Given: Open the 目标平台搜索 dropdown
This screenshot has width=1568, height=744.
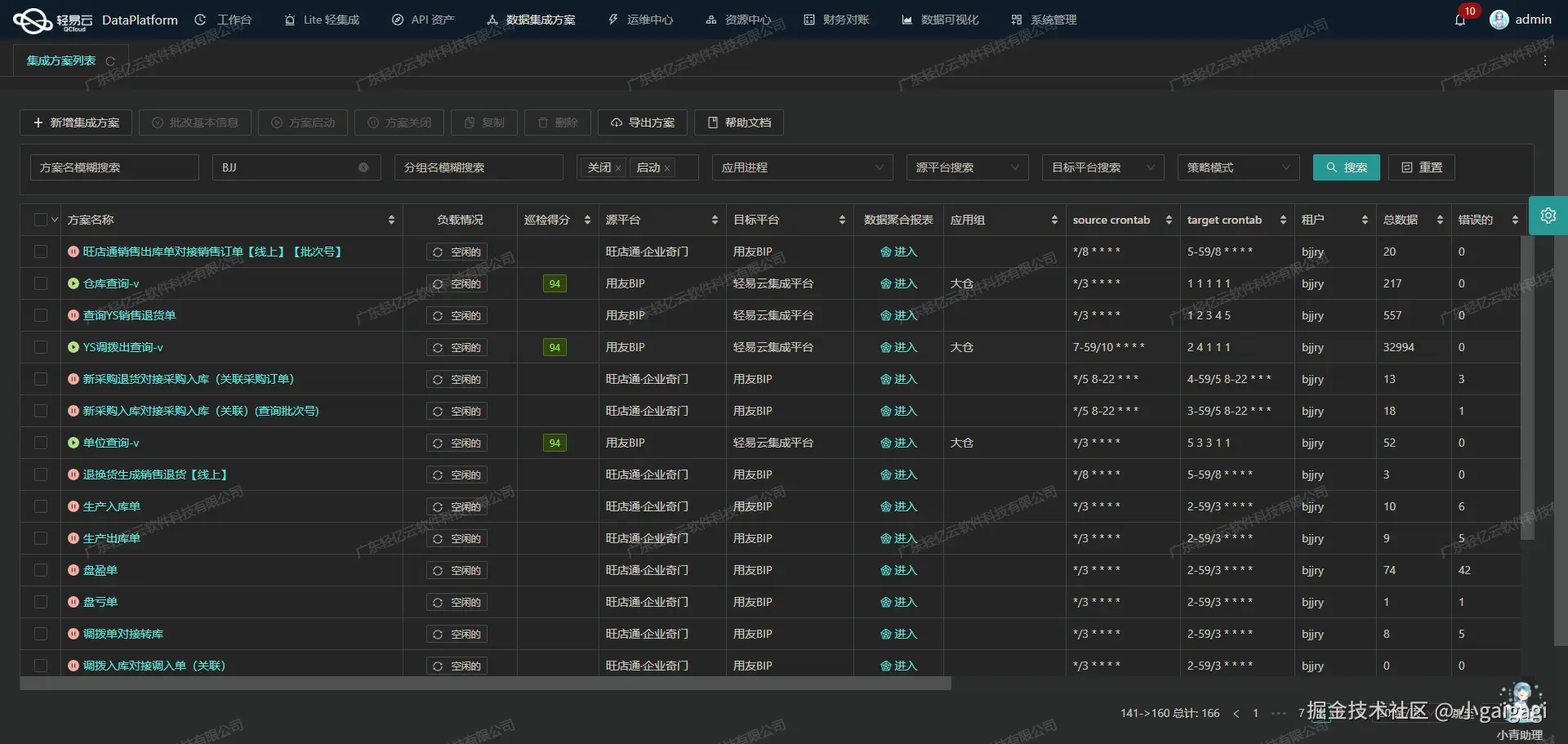Looking at the screenshot, I should point(1102,167).
